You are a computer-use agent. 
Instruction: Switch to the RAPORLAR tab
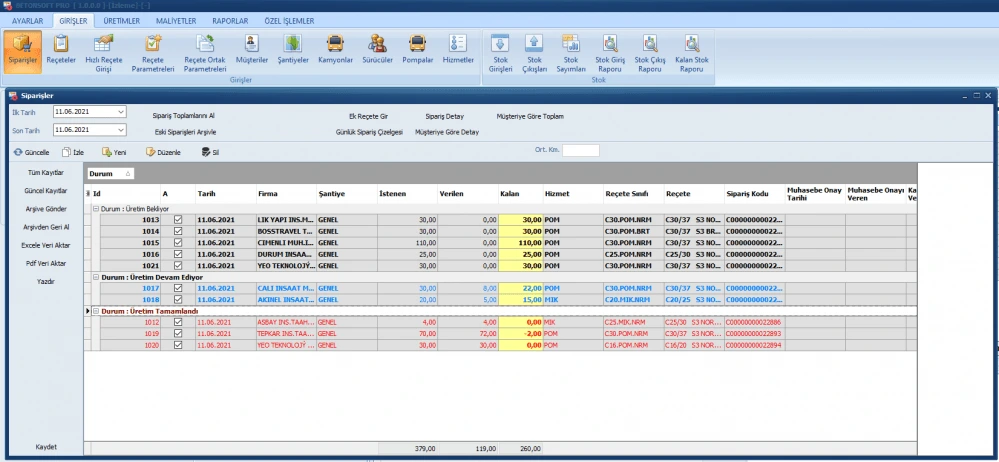click(x=229, y=20)
